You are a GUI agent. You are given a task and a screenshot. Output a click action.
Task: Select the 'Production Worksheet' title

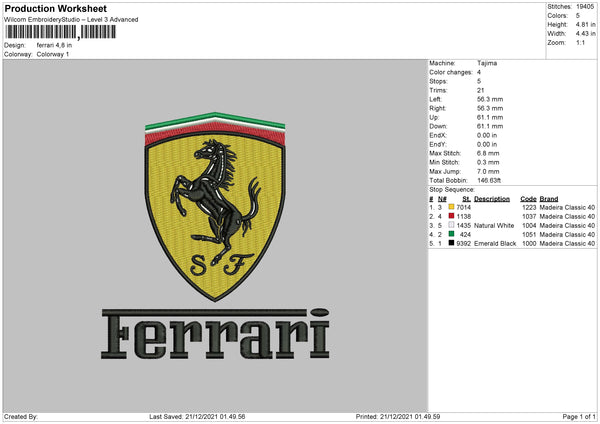[55, 8]
